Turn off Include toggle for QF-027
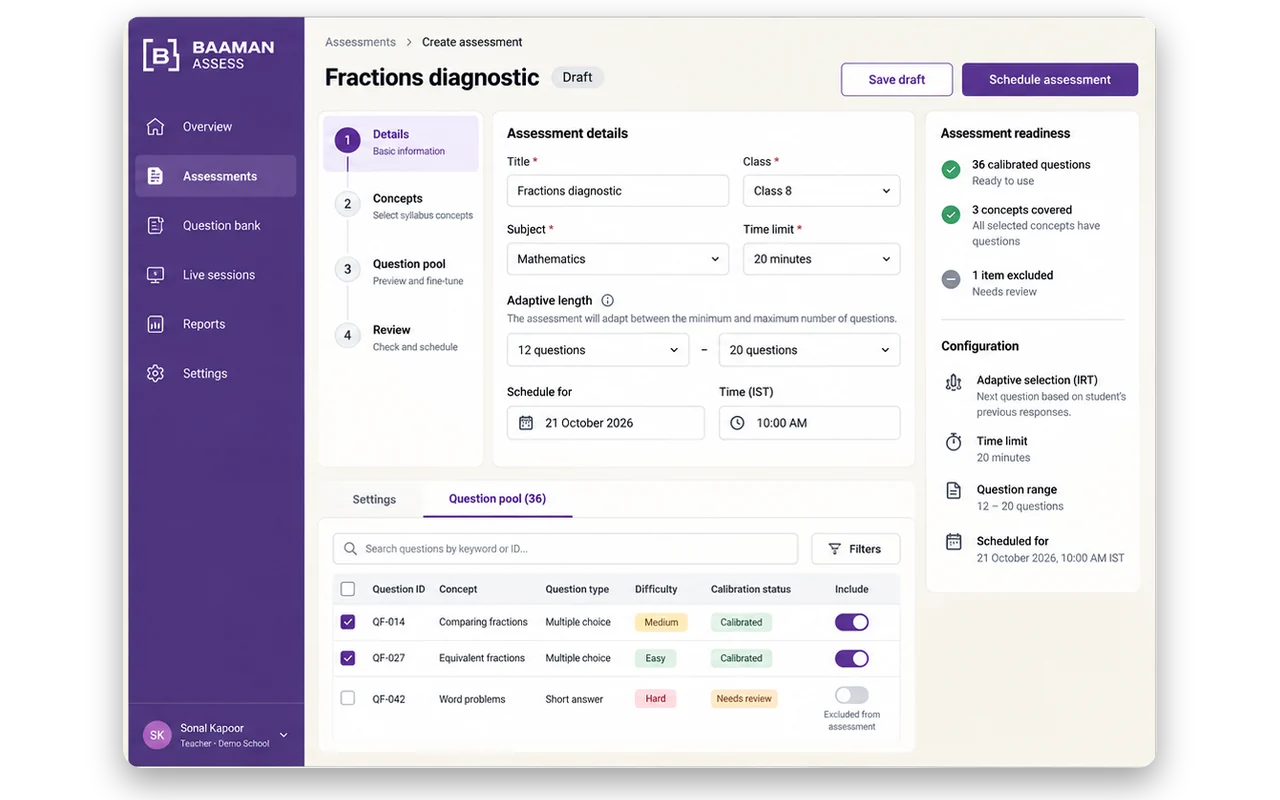The width and height of the screenshot is (1280, 800). tap(852, 658)
